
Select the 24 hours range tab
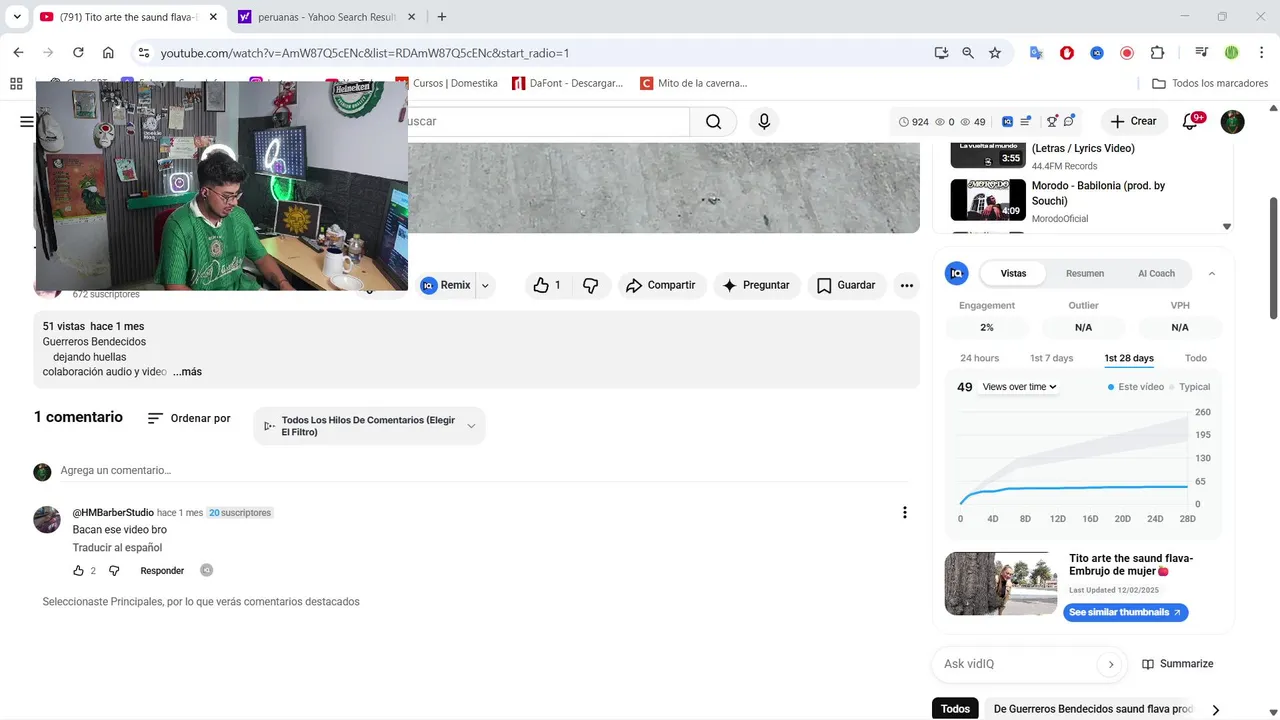pyautogui.click(x=979, y=358)
